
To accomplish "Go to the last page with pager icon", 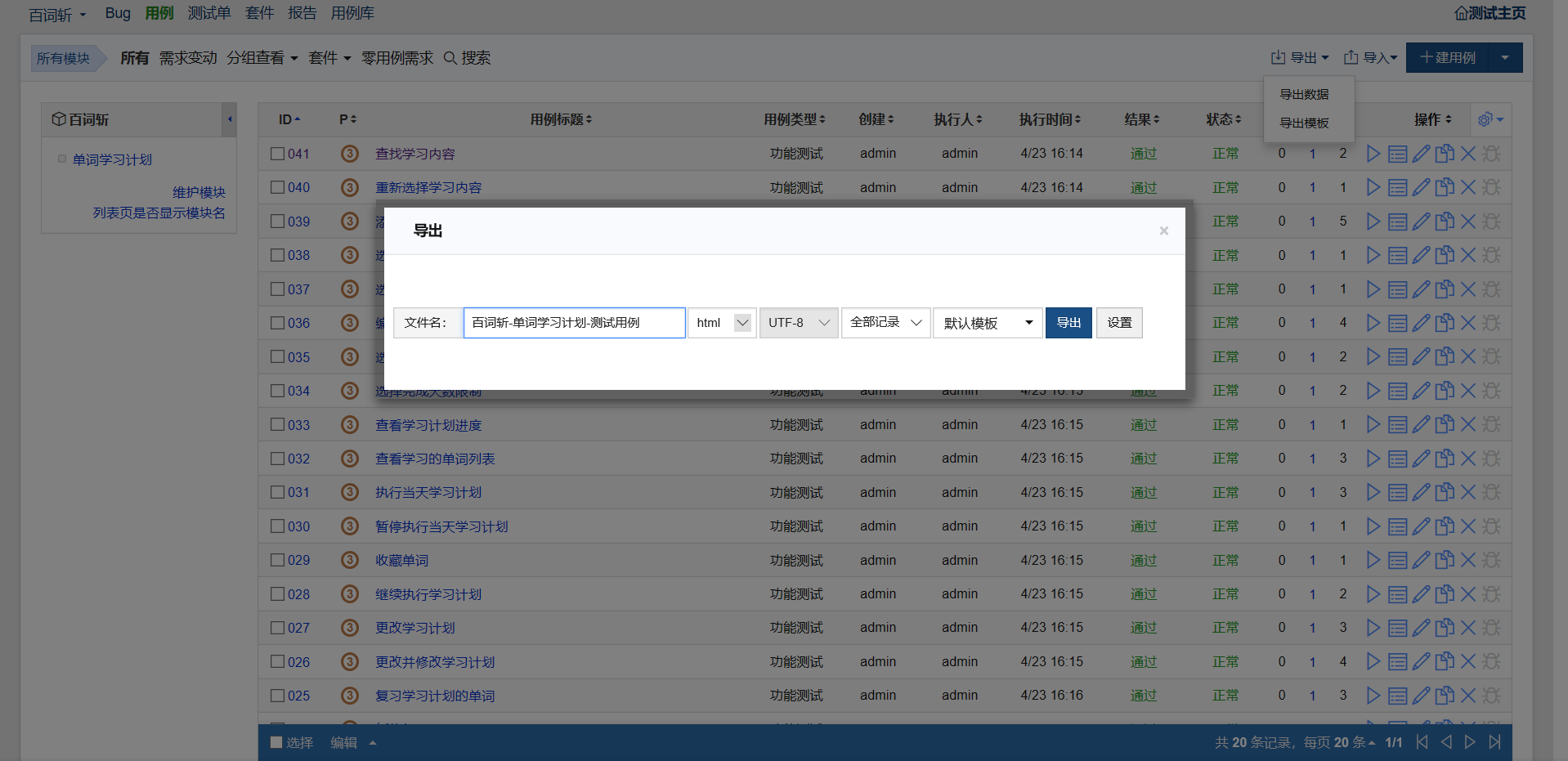I will 1495,742.
